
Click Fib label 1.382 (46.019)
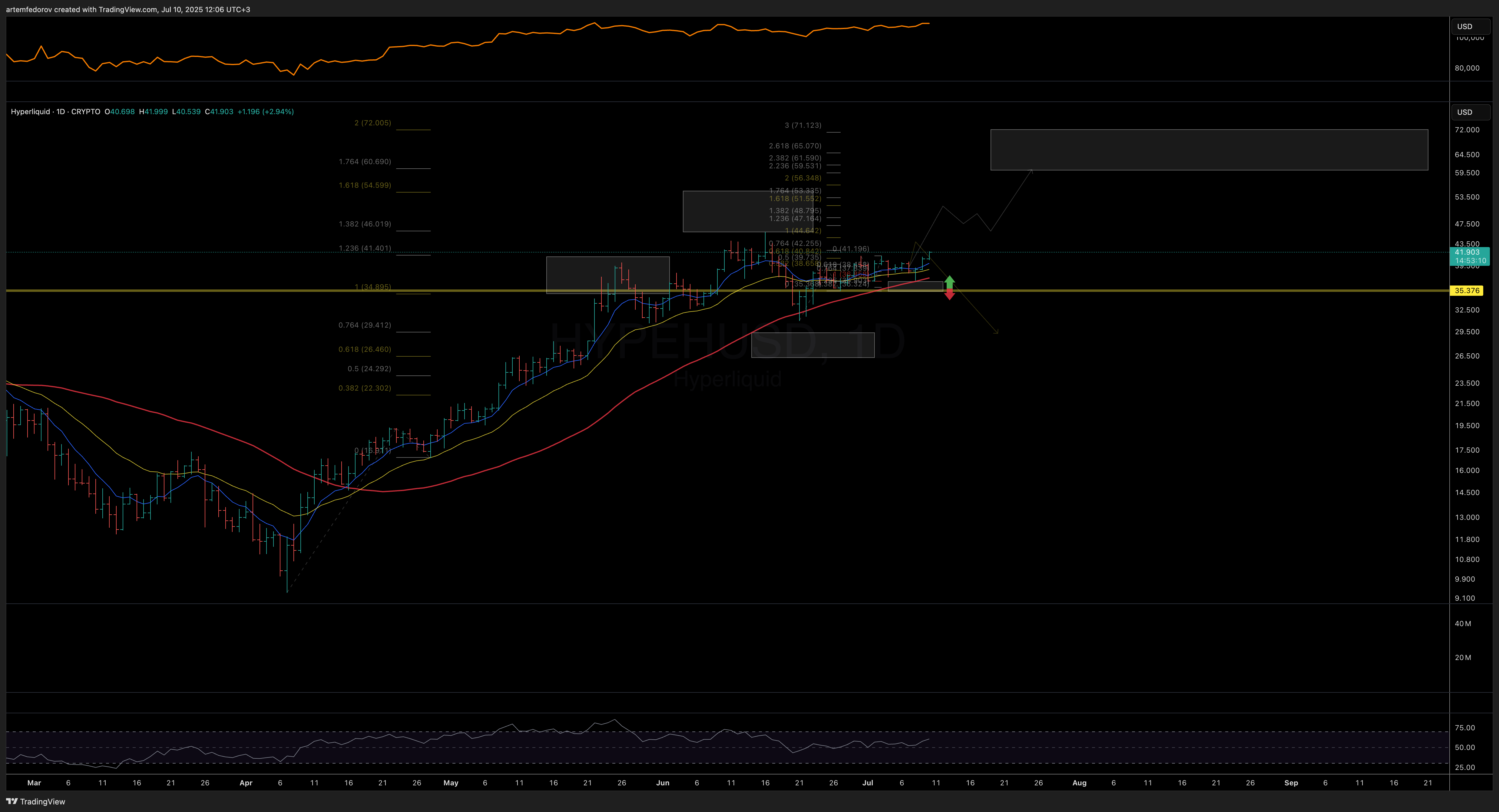(x=365, y=224)
